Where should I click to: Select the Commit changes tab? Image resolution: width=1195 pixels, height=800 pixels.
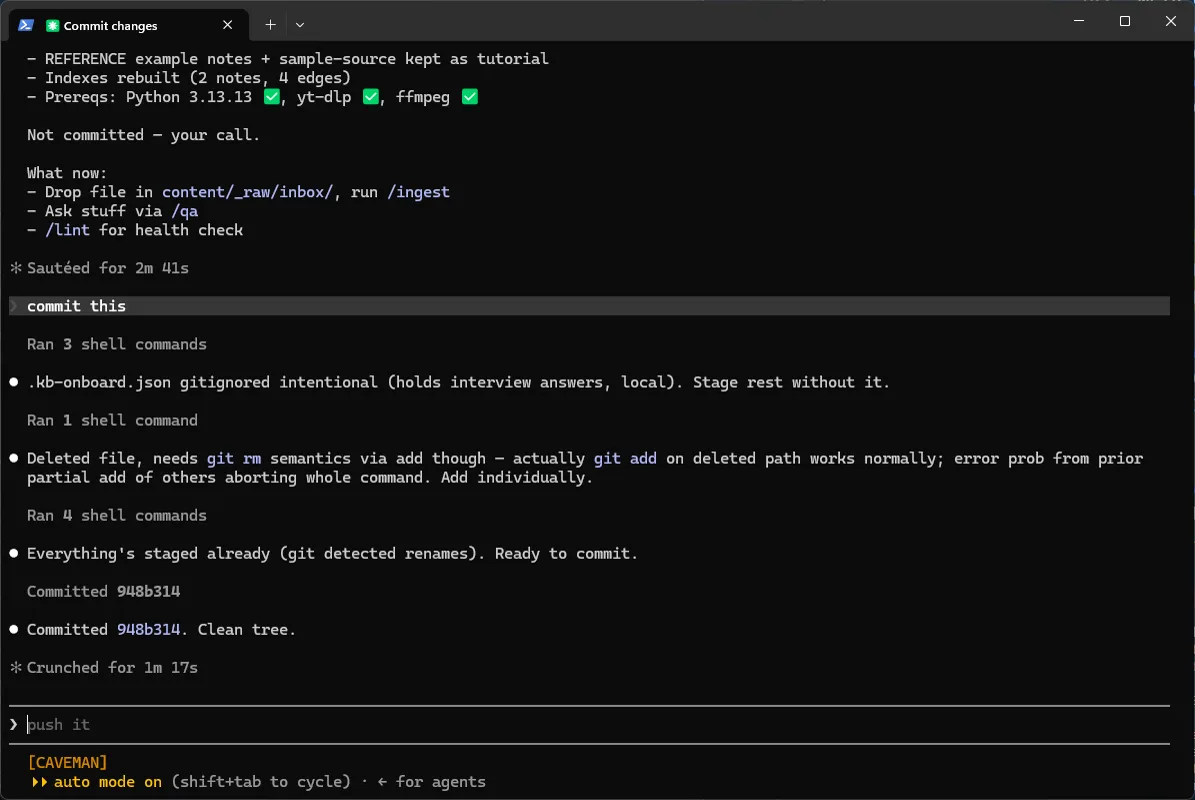pos(129,25)
